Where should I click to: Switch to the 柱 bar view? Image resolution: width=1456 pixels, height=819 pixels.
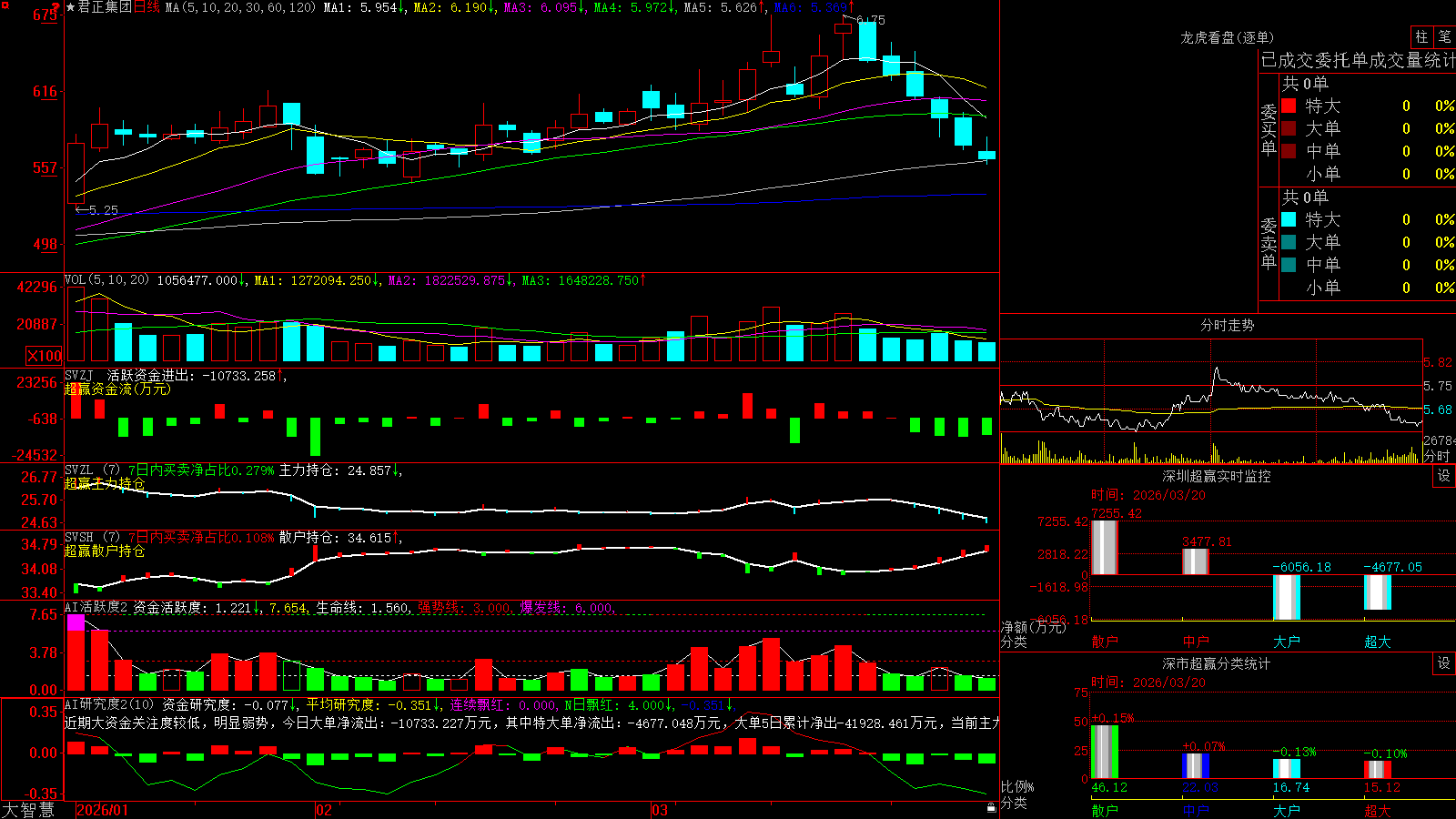[x=1421, y=37]
